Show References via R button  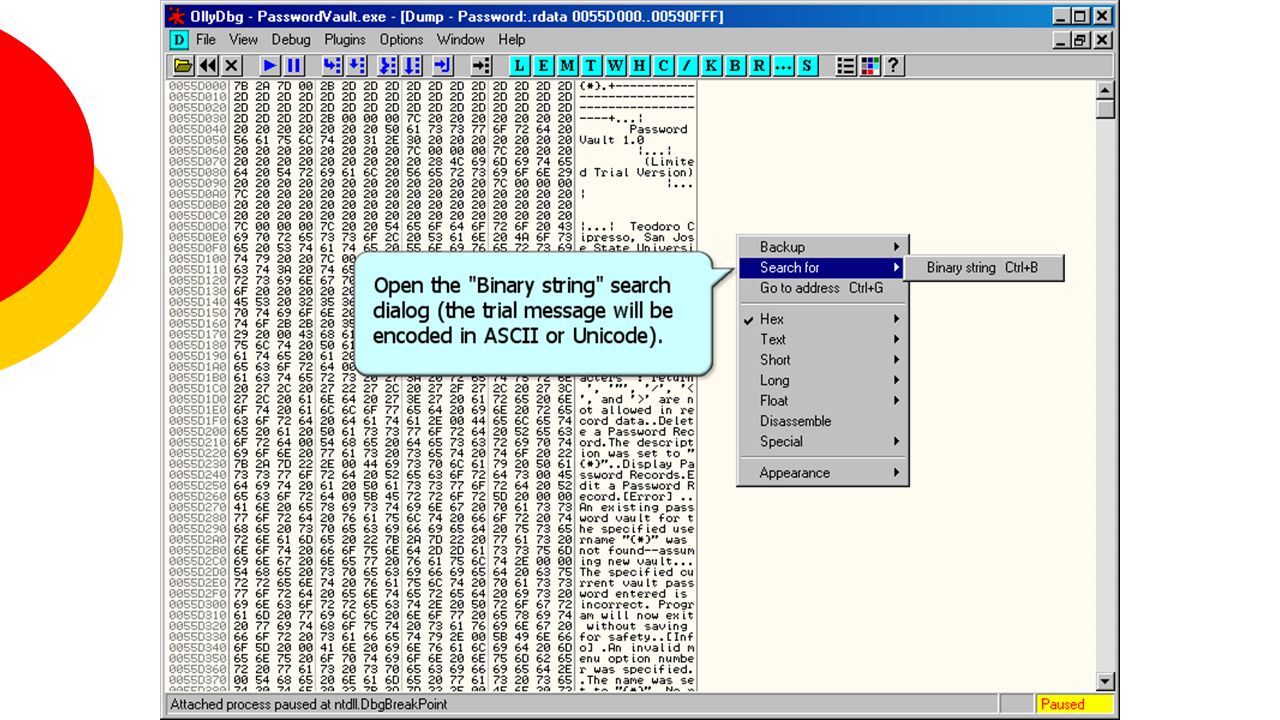coord(759,66)
